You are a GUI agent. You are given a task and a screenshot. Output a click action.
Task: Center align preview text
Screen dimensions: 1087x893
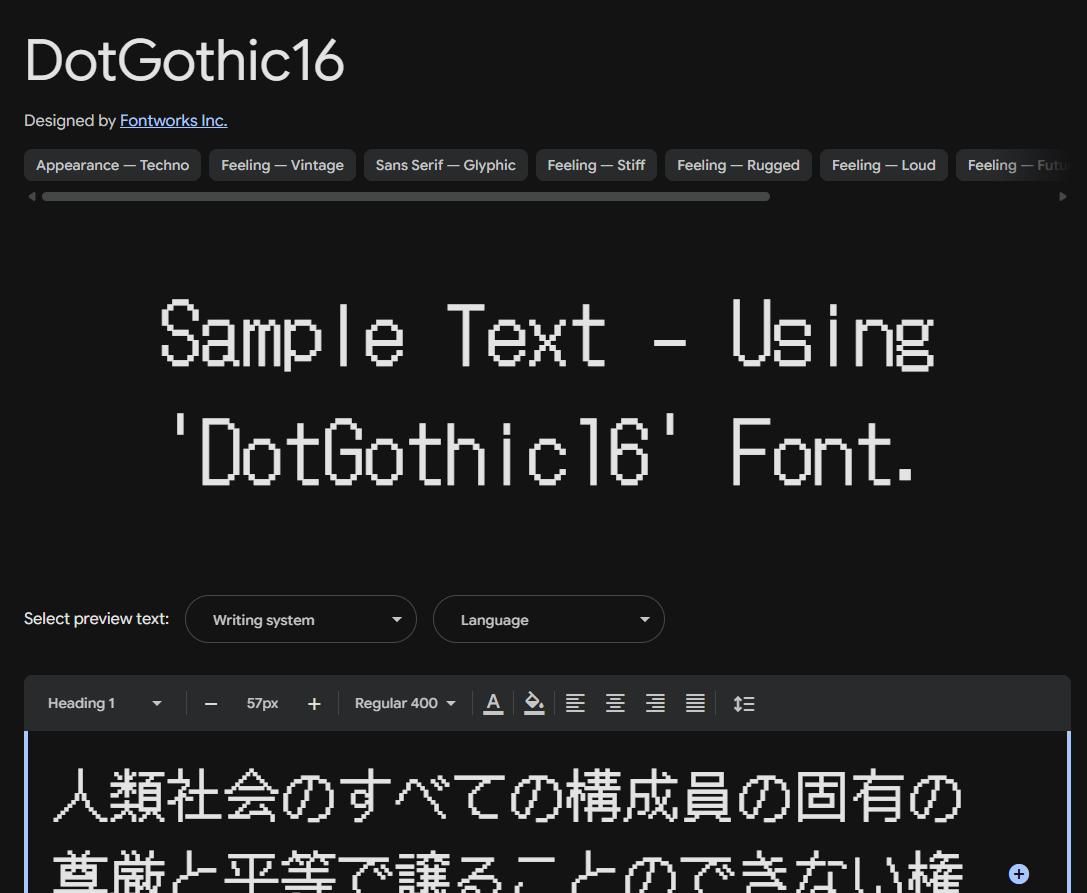click(616, 703)
